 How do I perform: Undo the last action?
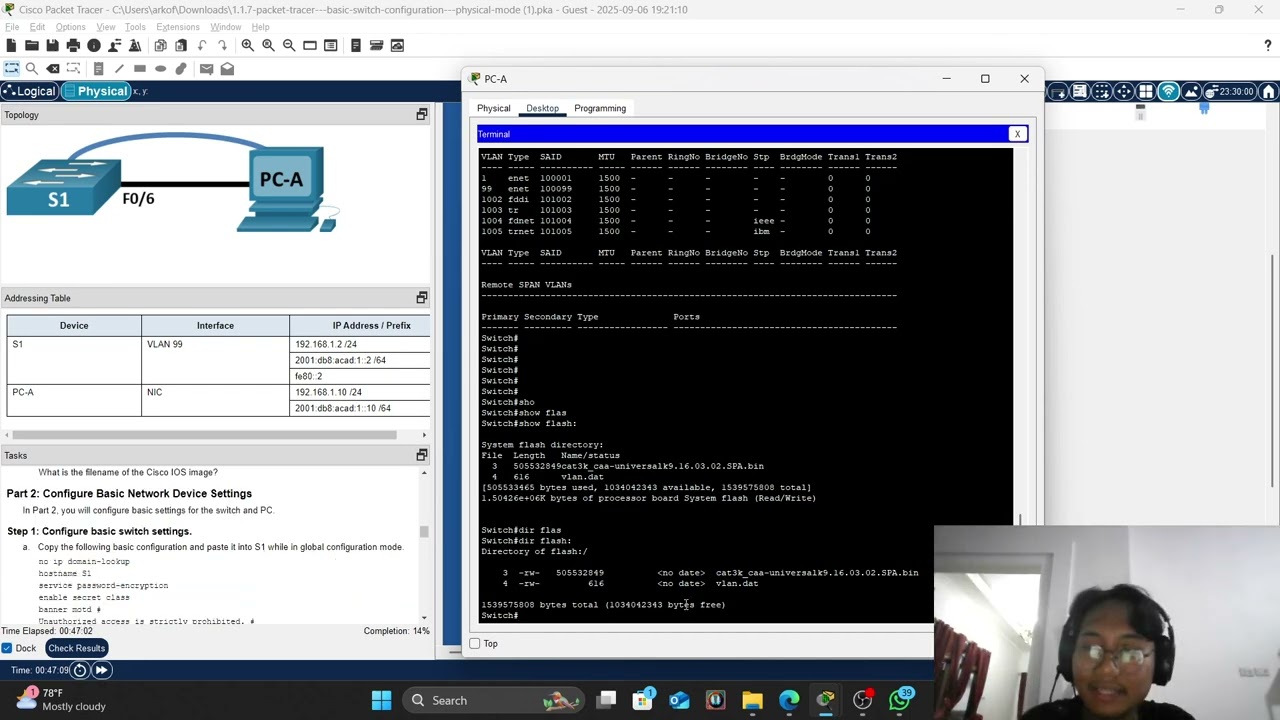click(202, 45)
